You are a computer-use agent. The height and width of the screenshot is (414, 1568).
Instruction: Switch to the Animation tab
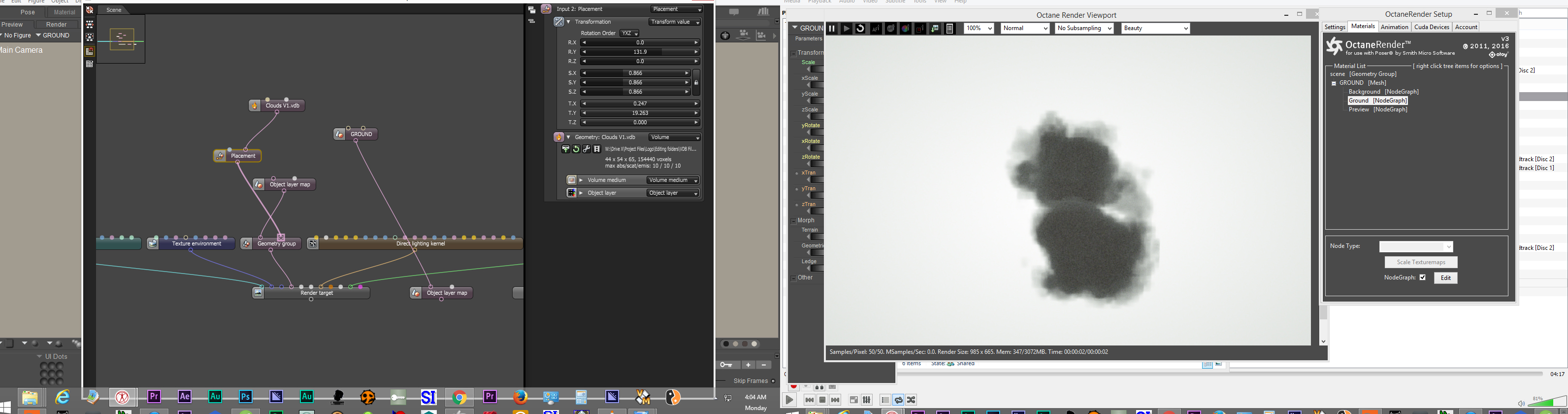1395,27
